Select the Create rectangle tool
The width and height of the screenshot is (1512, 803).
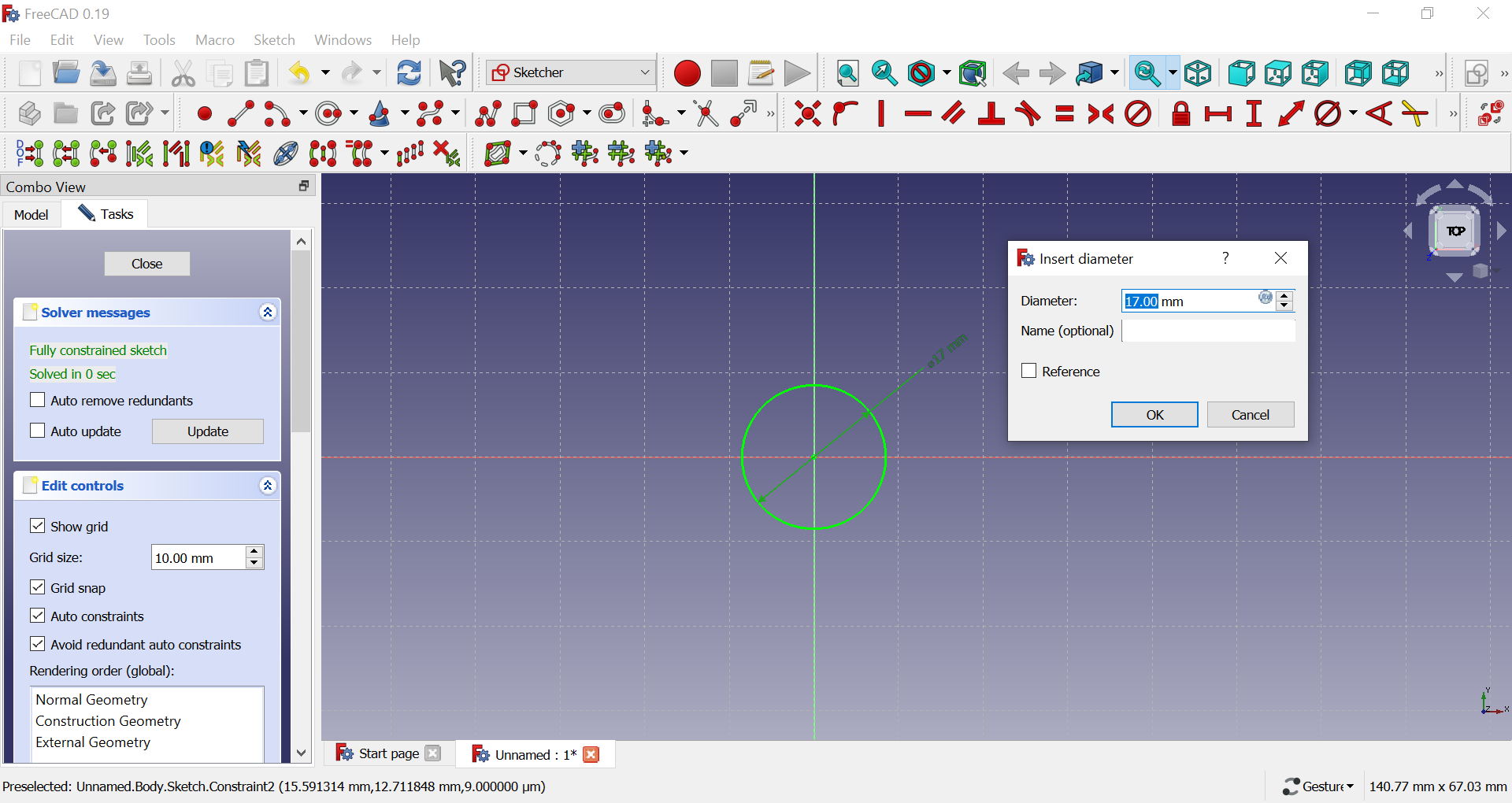524,114
